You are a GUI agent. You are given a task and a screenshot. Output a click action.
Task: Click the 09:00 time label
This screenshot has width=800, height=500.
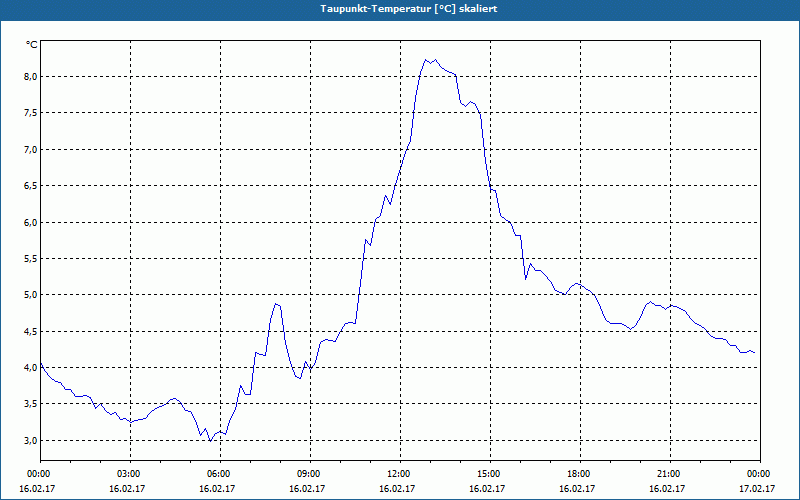(x=307, y=474)
